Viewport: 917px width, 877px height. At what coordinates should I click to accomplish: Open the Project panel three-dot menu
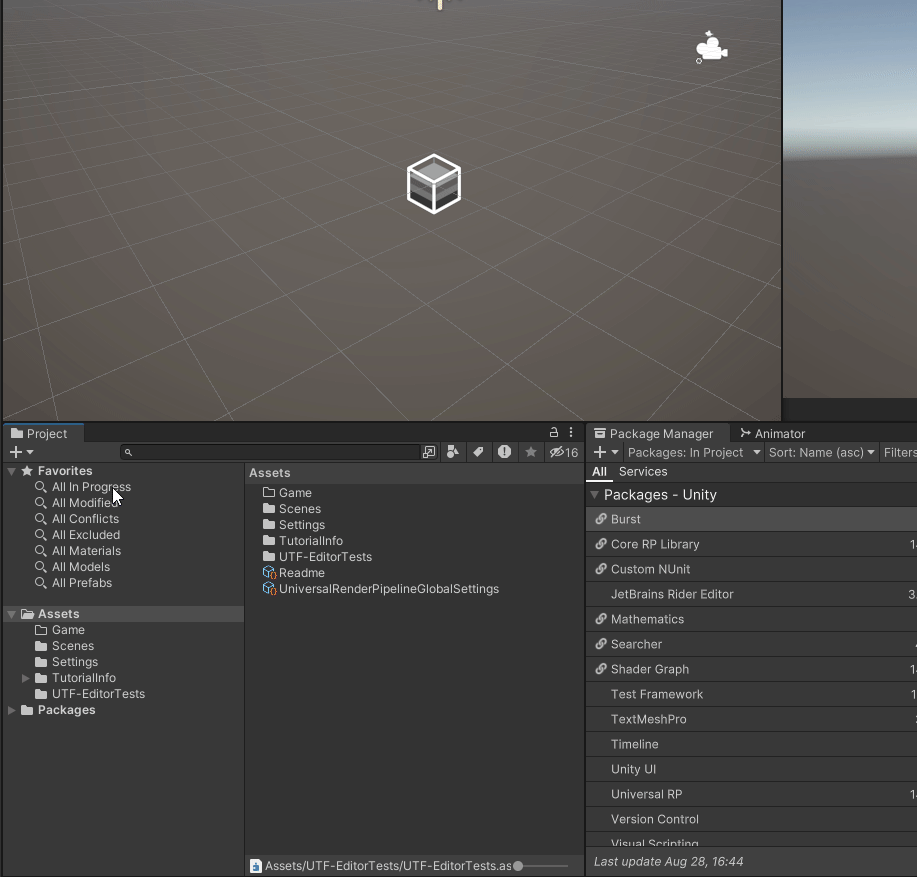click(x=571, y=433)
